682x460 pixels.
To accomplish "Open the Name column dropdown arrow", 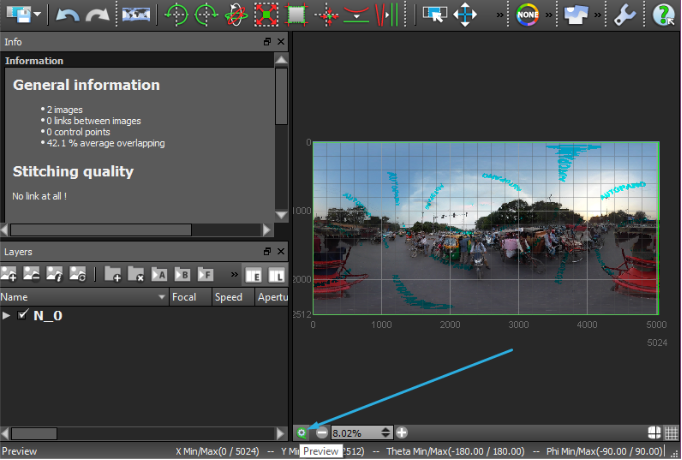I will 161,297.
